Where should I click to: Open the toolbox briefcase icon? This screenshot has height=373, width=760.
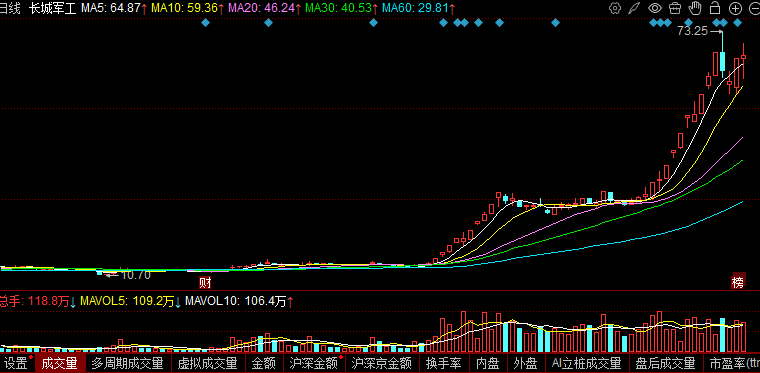(674, 8)
